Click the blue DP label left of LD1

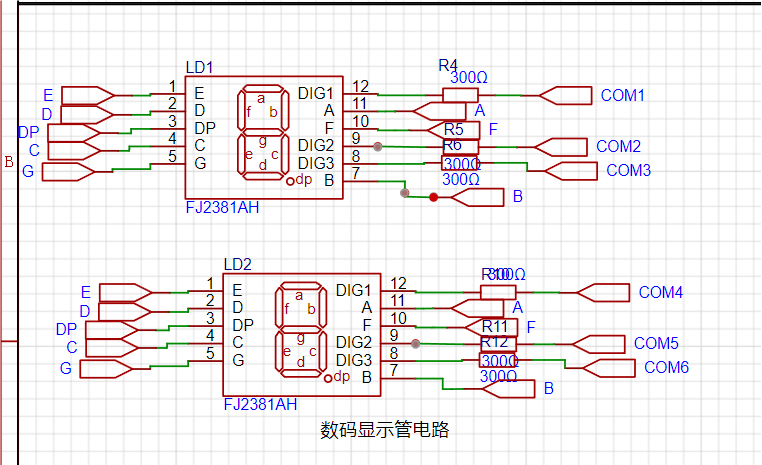click(x=29, y=132)
